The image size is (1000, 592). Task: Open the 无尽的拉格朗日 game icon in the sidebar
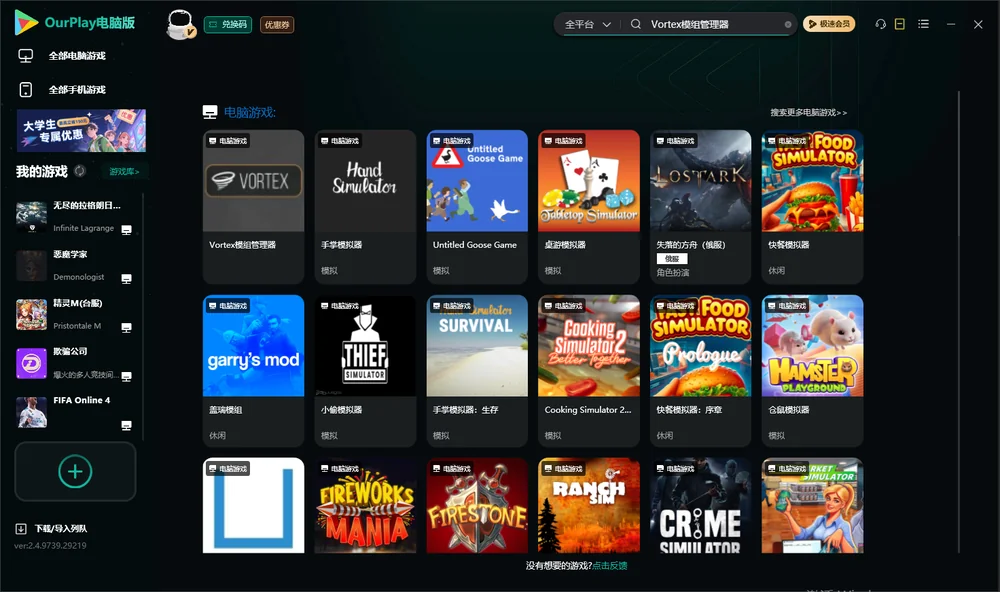coord(31,217)
